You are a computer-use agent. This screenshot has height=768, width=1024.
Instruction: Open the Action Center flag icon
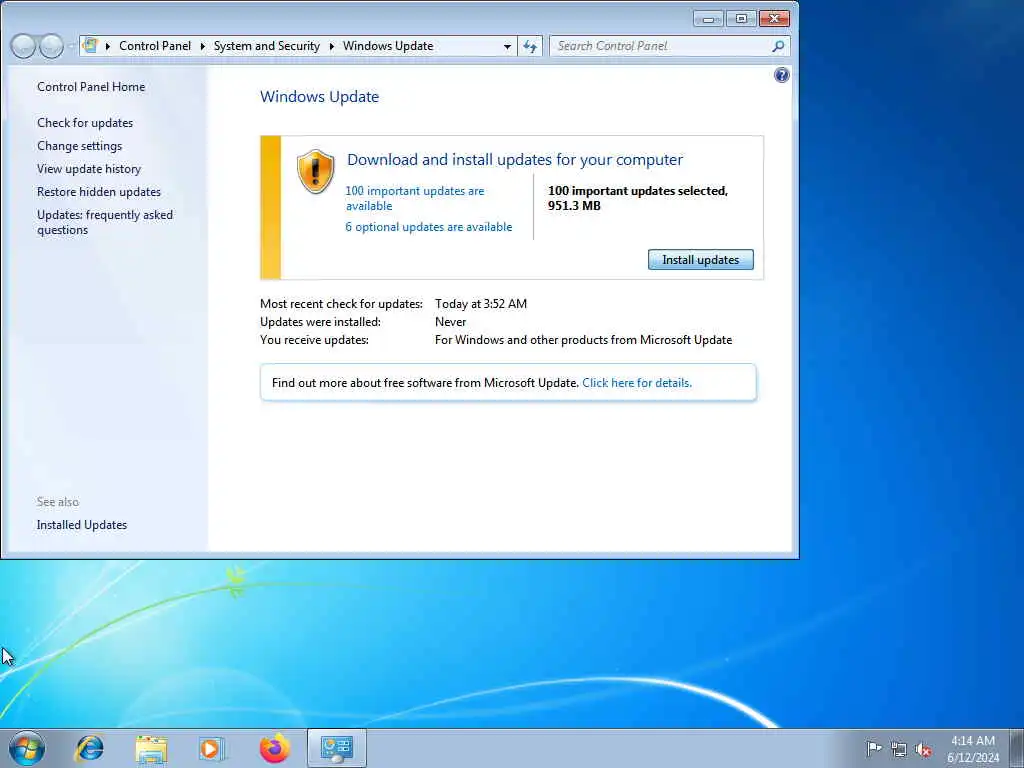(874, 748)
